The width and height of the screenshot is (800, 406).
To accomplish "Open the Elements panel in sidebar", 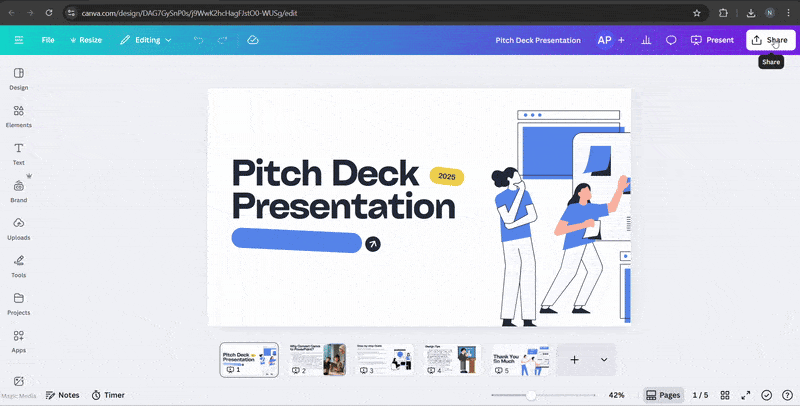I will [18, 116].
